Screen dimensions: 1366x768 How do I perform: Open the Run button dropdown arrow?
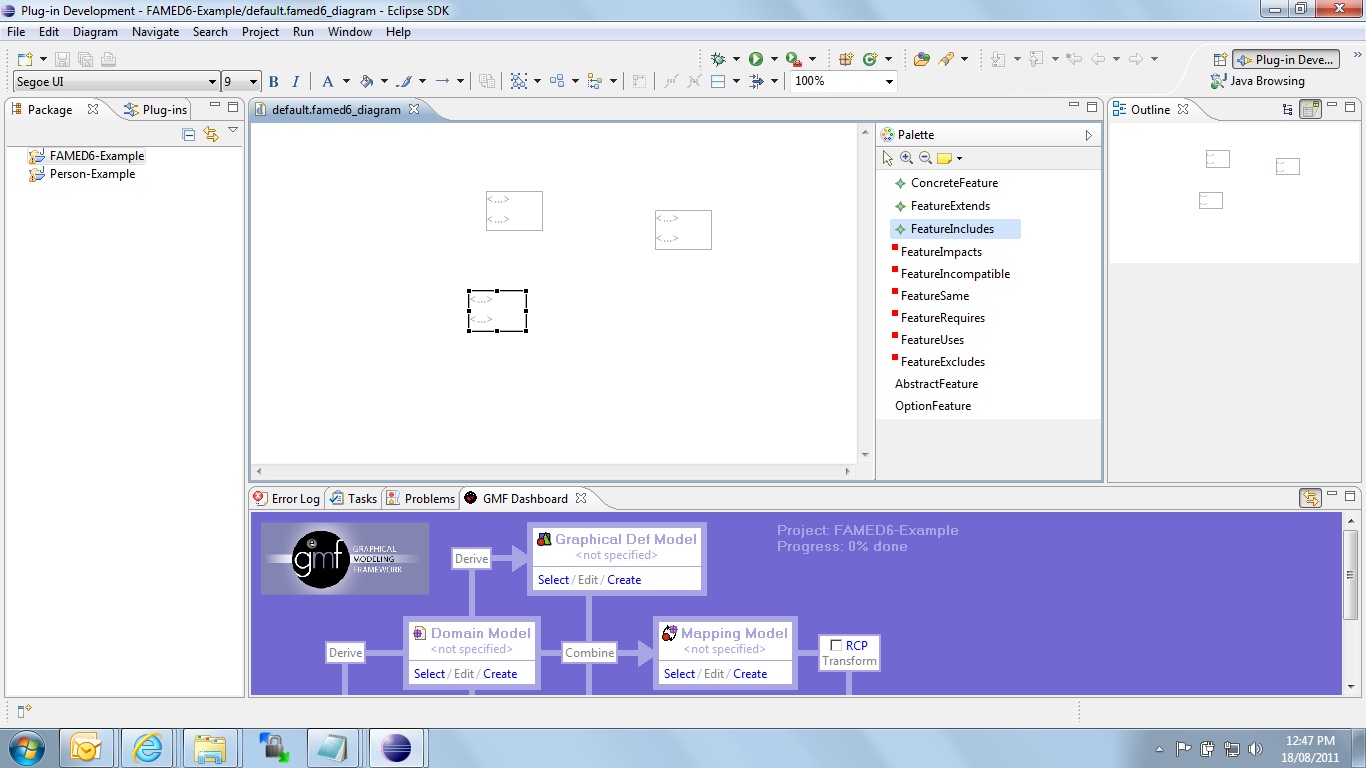click(x=773, y=59)
